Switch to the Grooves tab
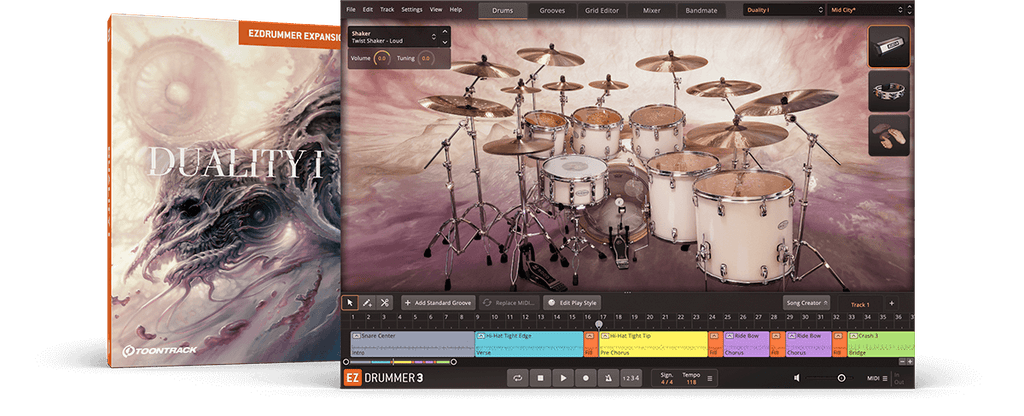This screenshot has height=416, width=1024. pos(552,10)
